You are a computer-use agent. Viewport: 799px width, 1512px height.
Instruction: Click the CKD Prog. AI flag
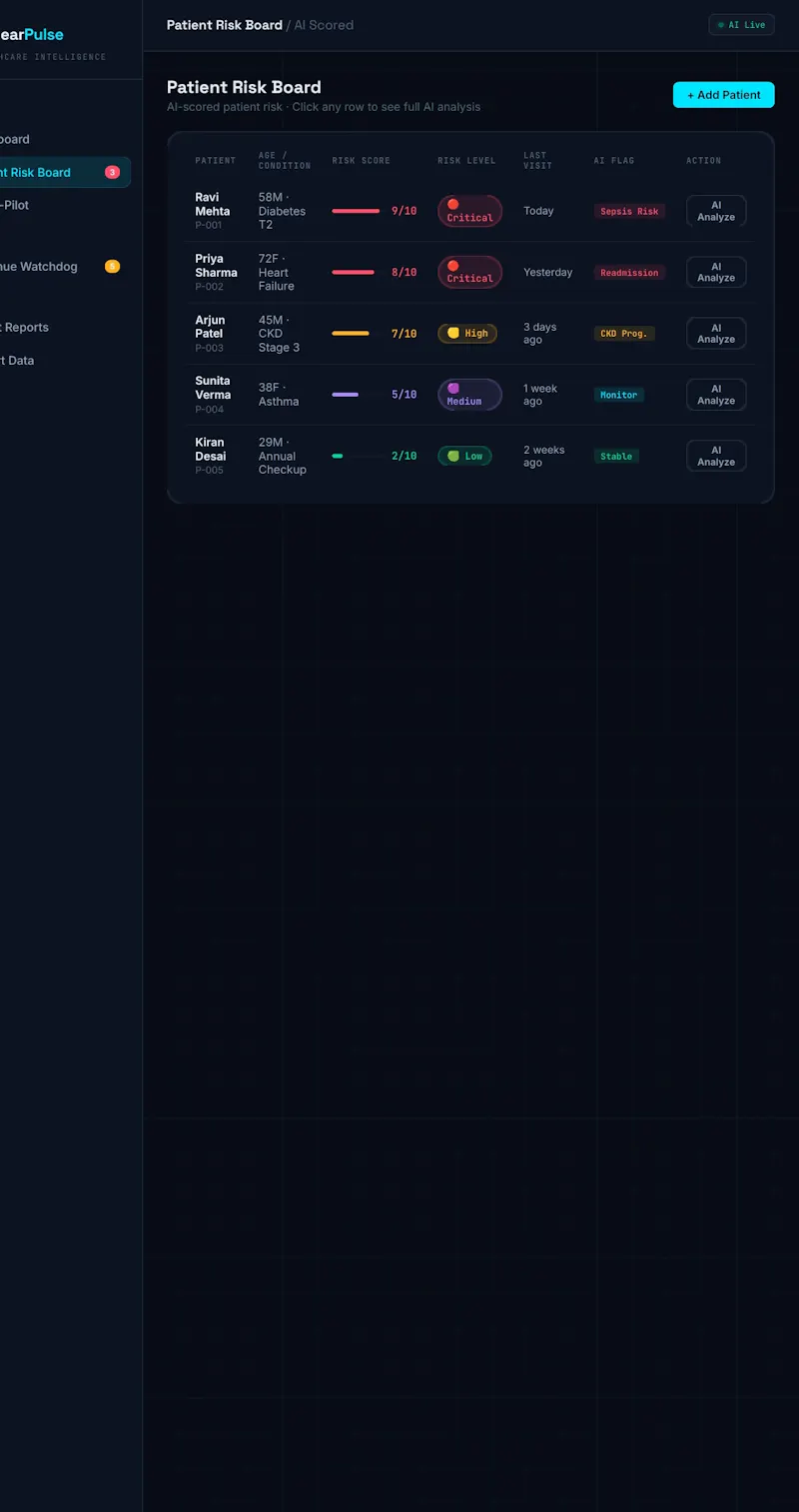624,334
